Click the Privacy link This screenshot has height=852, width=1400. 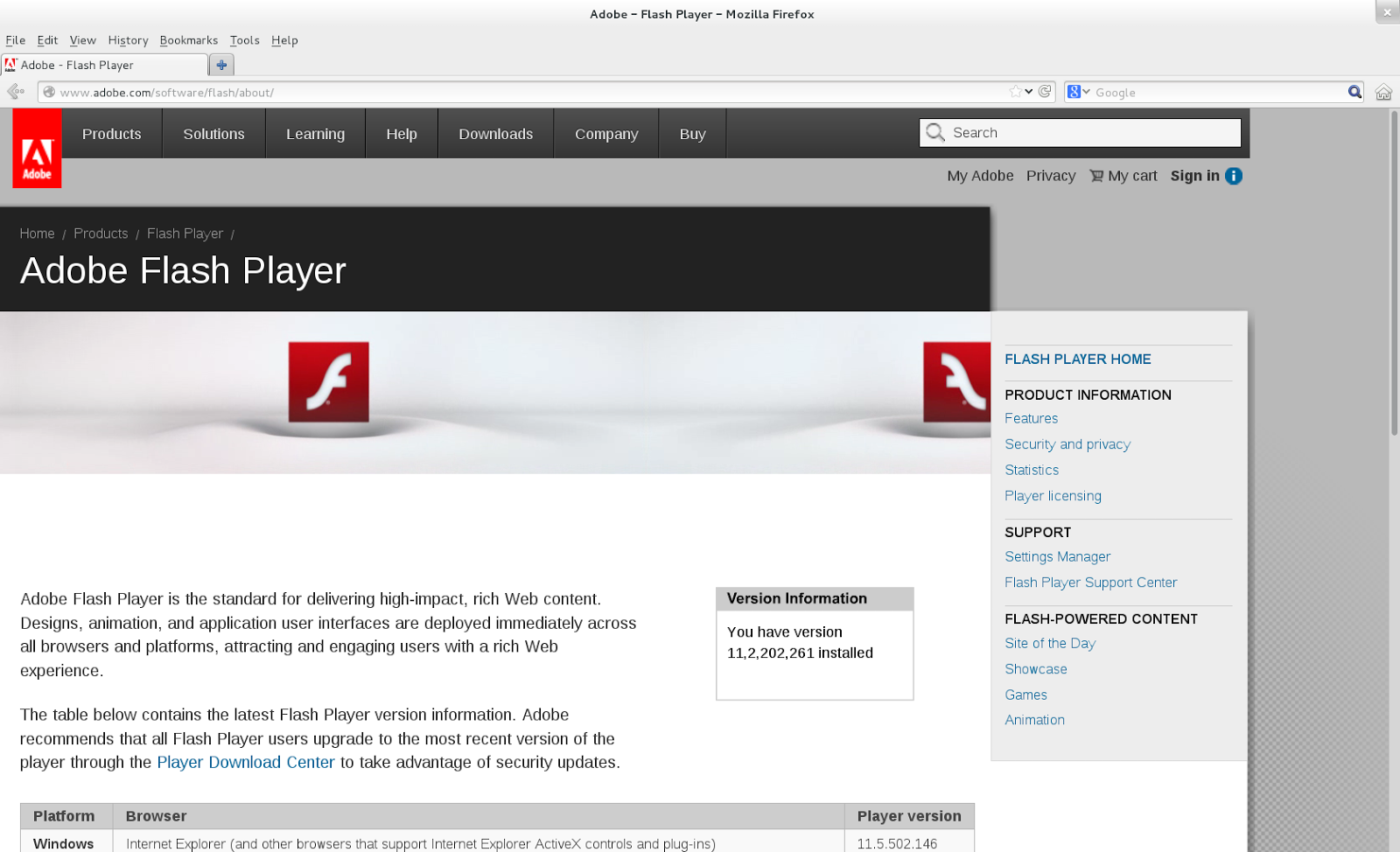(1051, 176)
